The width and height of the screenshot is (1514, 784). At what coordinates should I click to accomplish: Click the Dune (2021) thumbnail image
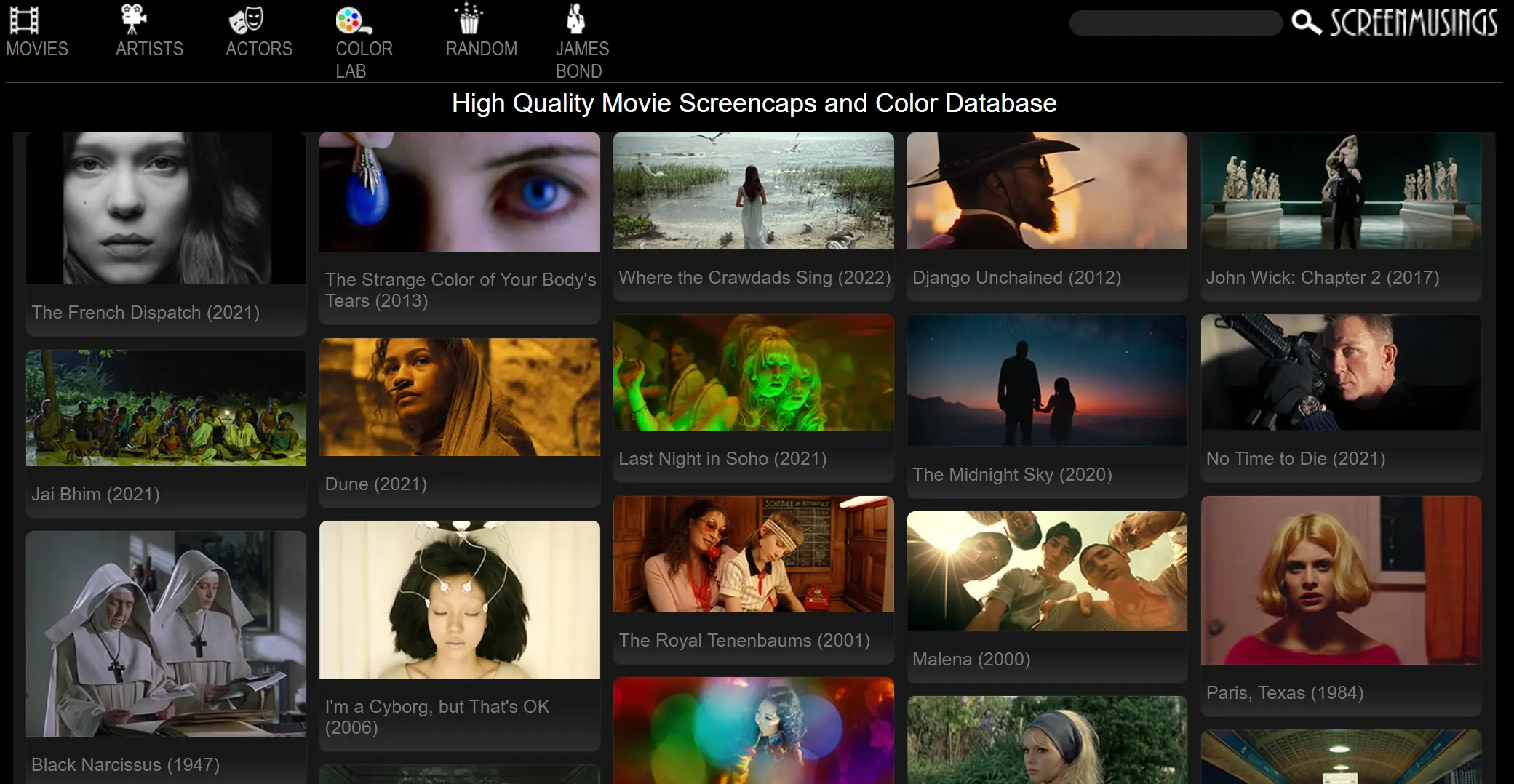(459, 396)
